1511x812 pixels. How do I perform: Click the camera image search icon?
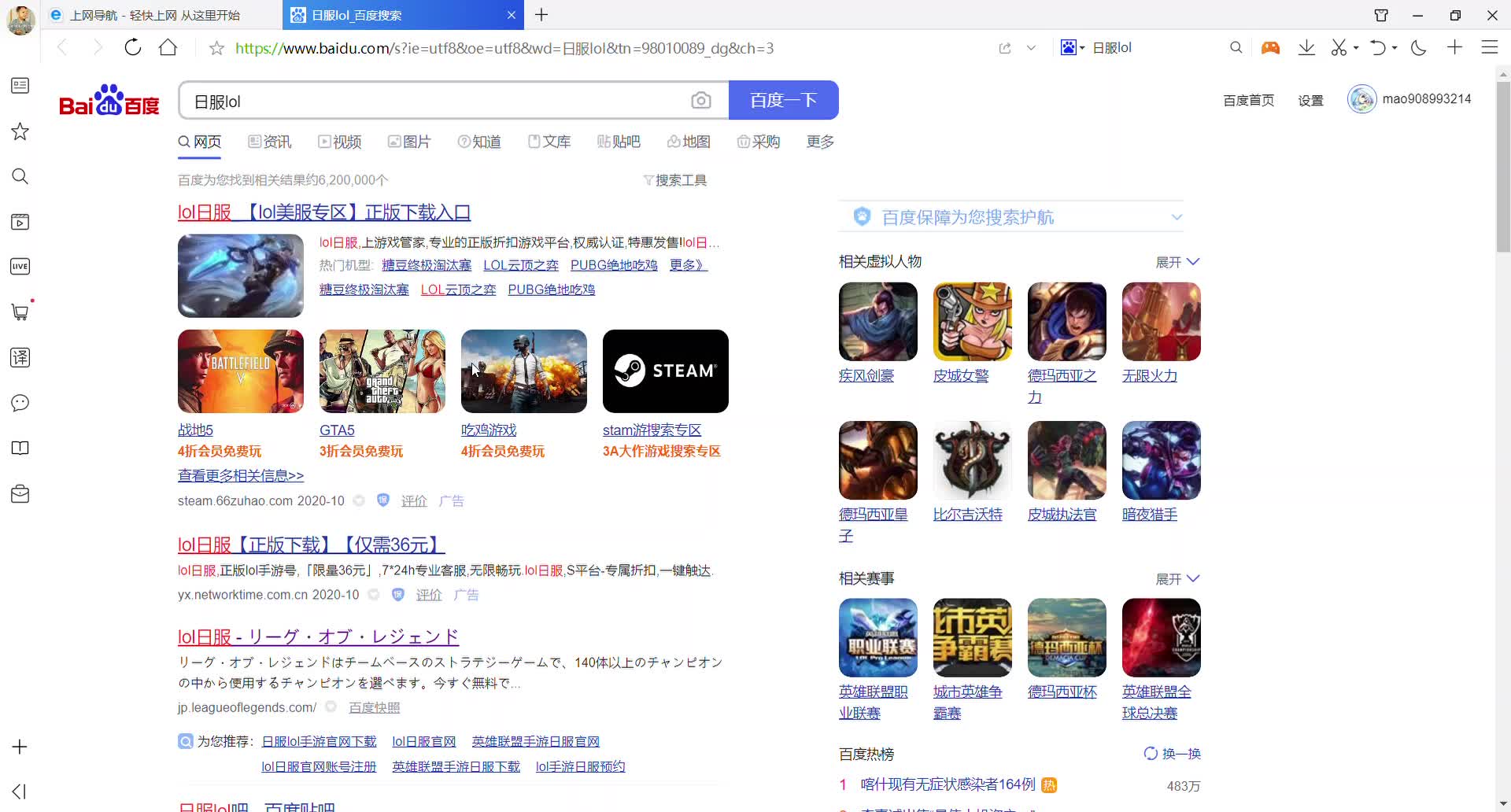pyautogui.click(x=700, y=100)
